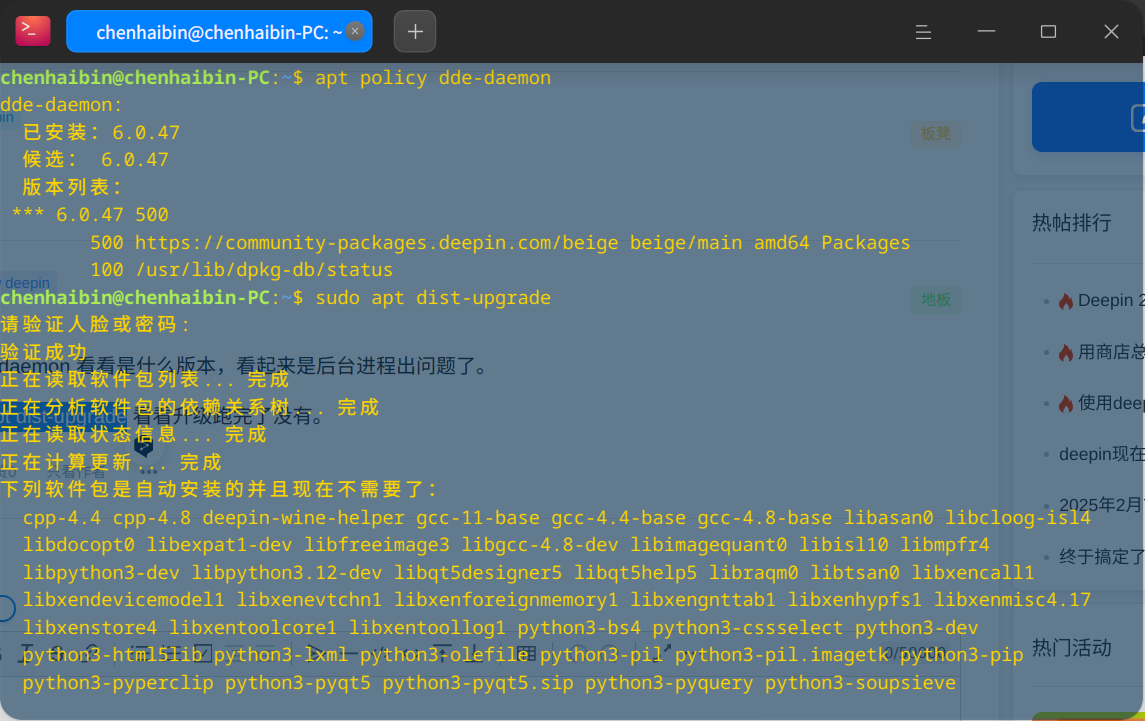Open a new terminal tab with plus button
The width and height of the screenshot is (1145, 721).
click(415, 31)
